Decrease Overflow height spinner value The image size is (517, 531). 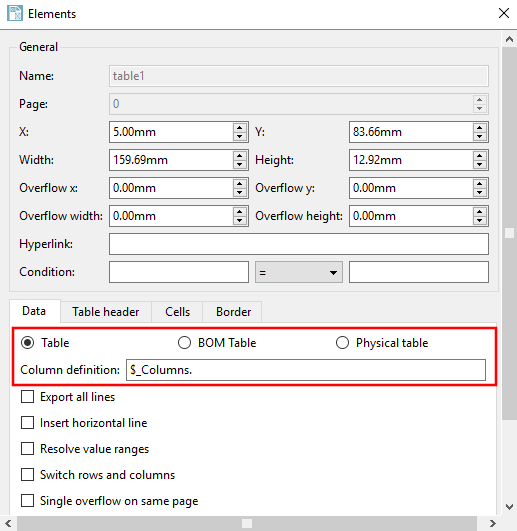[x=479, y=220]
